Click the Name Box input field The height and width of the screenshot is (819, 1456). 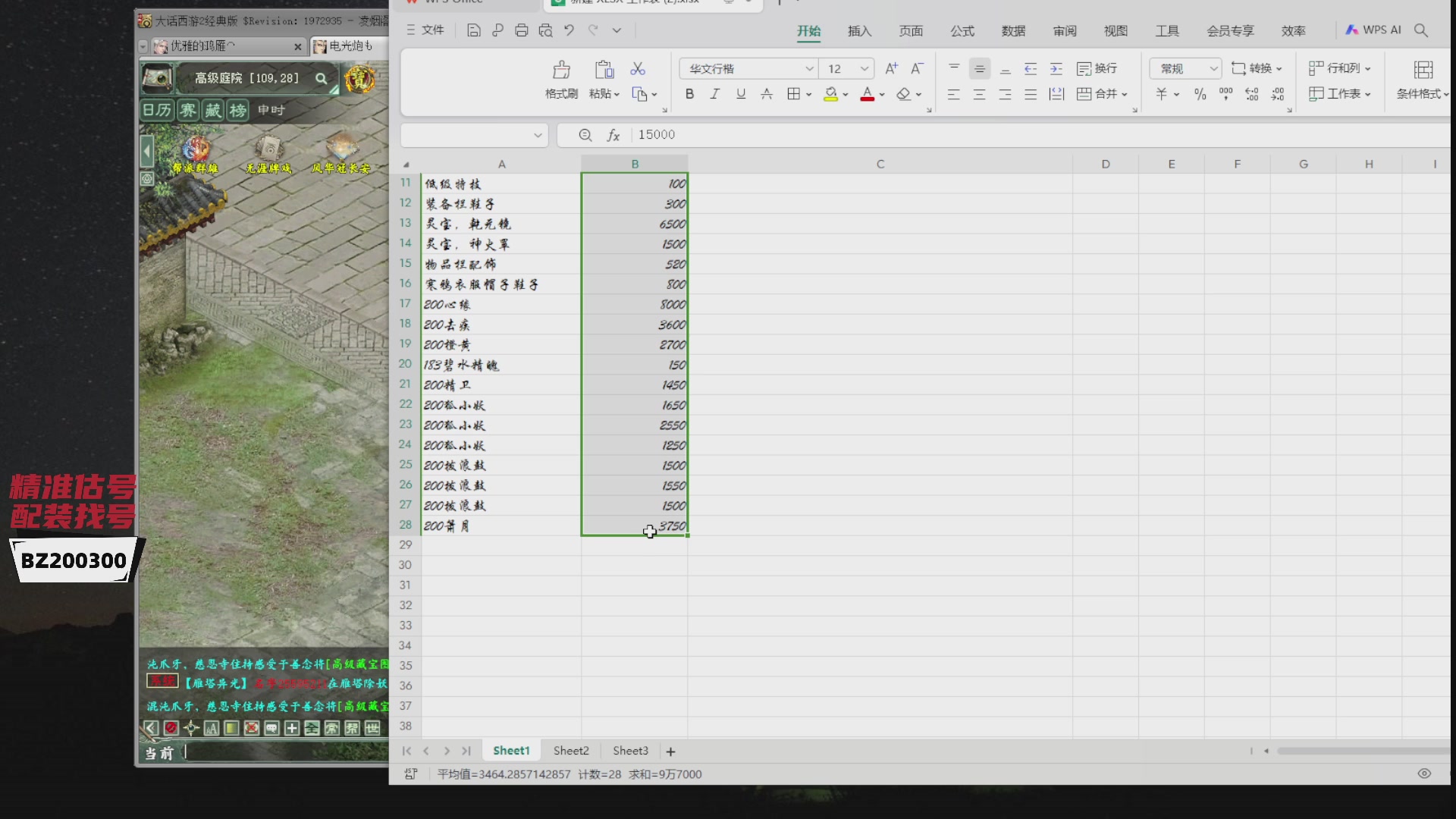pos(466,135)
